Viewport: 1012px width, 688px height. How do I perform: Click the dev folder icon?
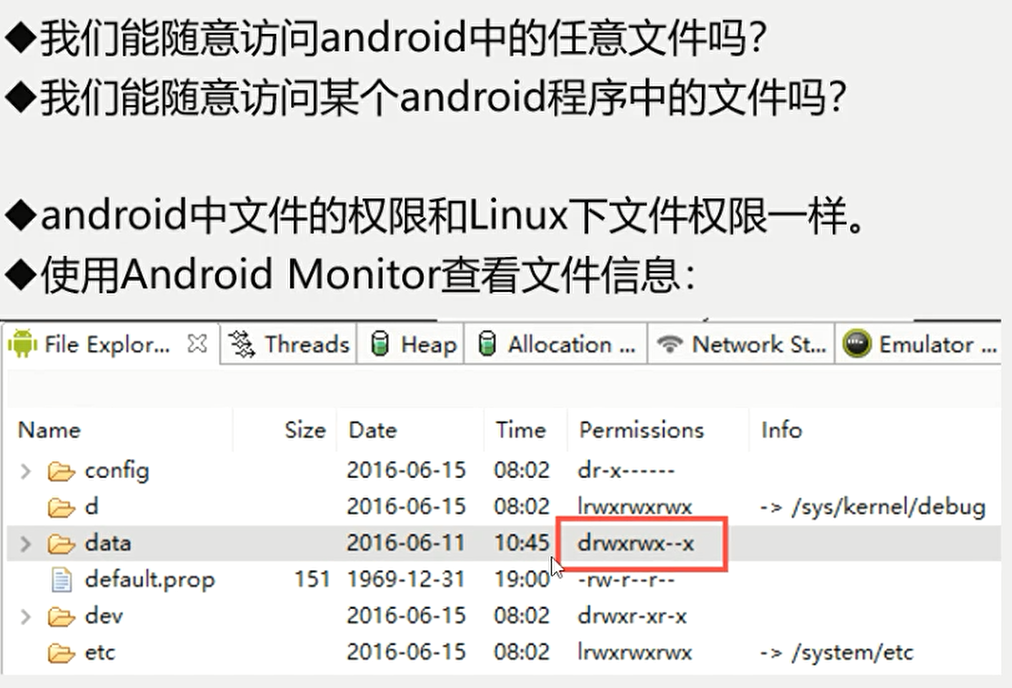point(61,617)
